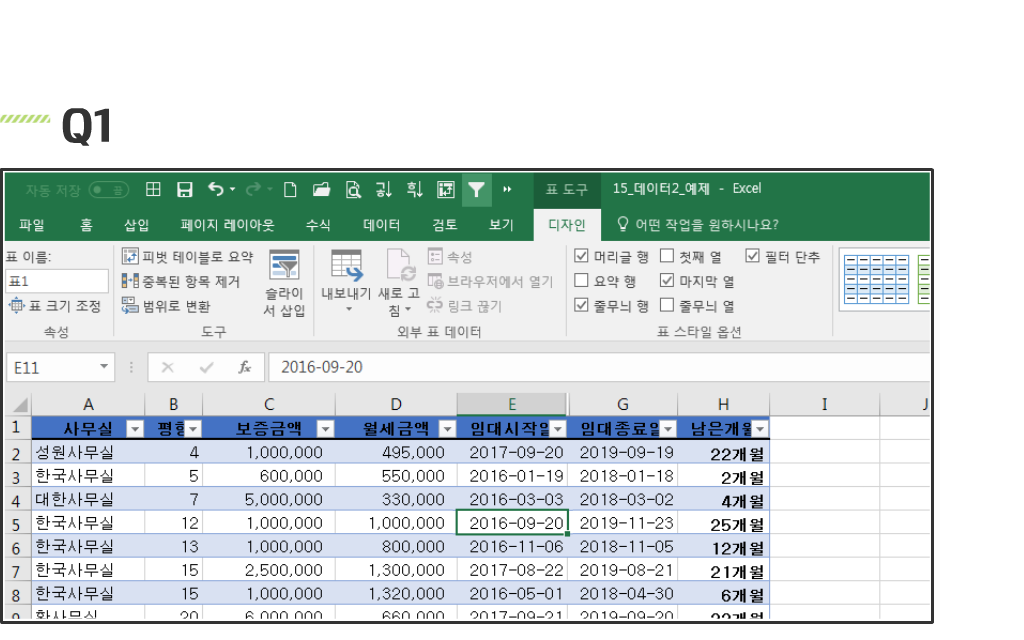Click 링크 끊기 button
The width and height of the screenshot is (1024, 640).
point(464,306)
